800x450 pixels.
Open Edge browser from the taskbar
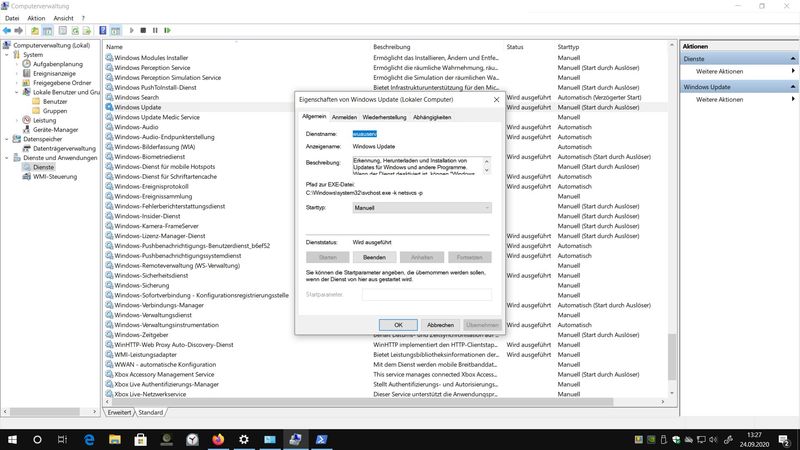[89, 439]
